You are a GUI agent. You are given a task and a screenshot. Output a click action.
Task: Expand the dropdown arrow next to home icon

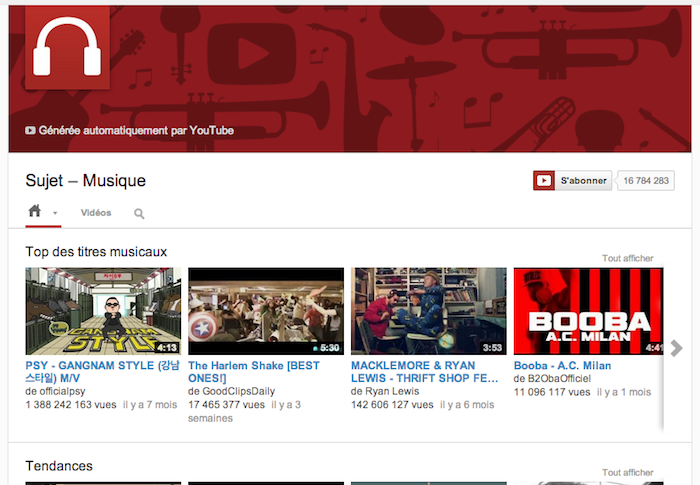tap(55, 213)
